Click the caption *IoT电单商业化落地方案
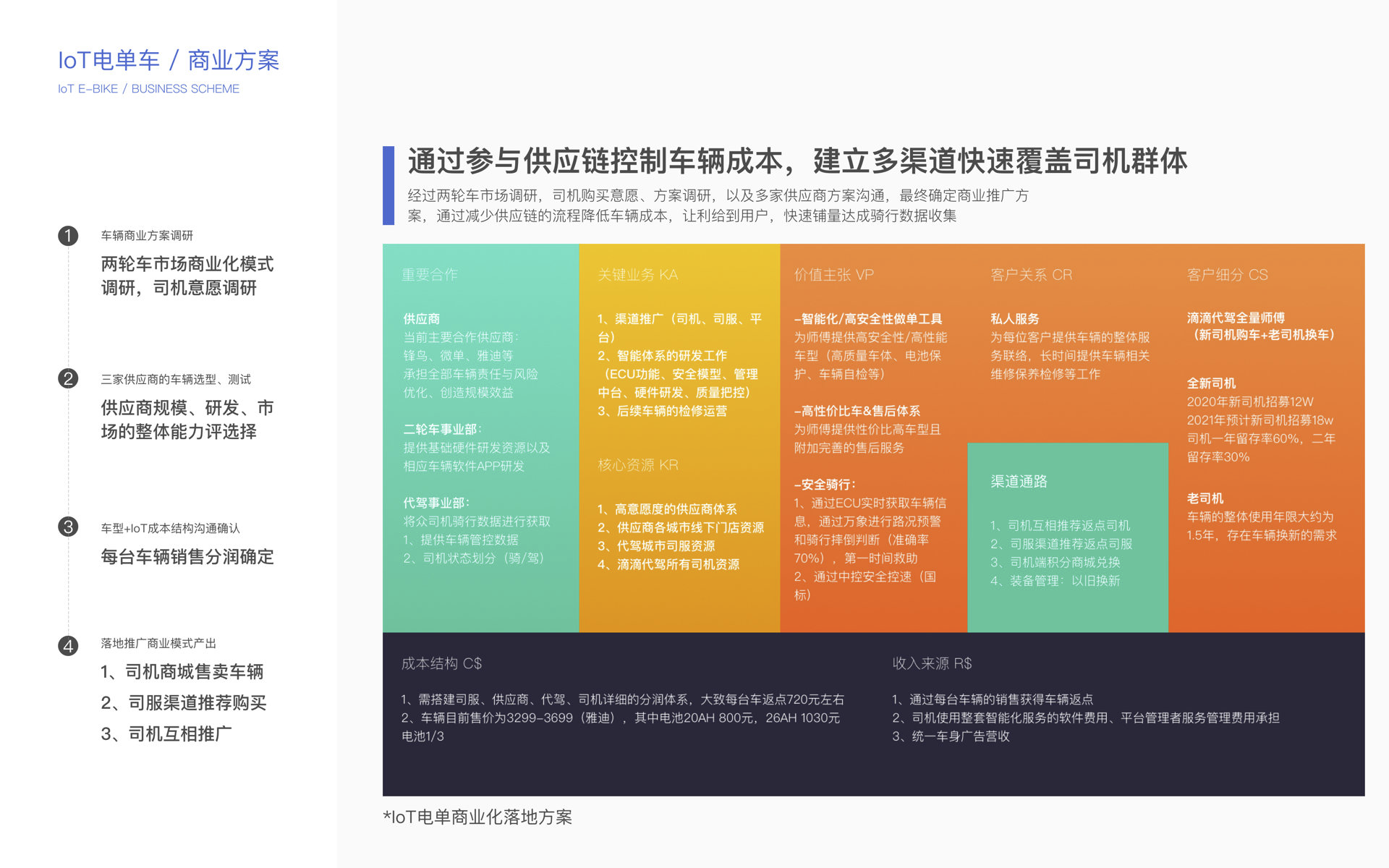 477,817
